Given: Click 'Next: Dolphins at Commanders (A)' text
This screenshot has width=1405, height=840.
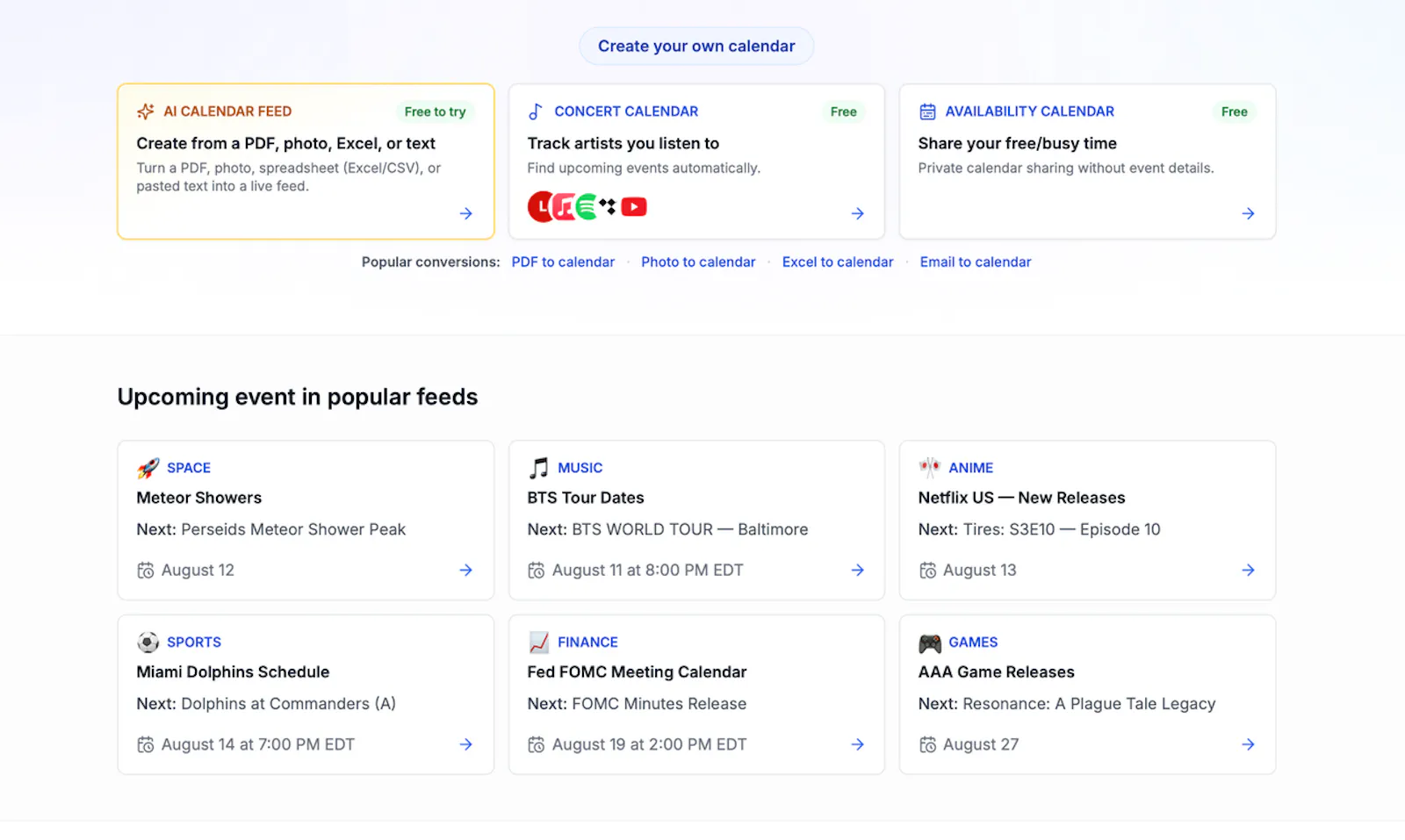Looking at the screenshot, I should (x=266, y=704).
